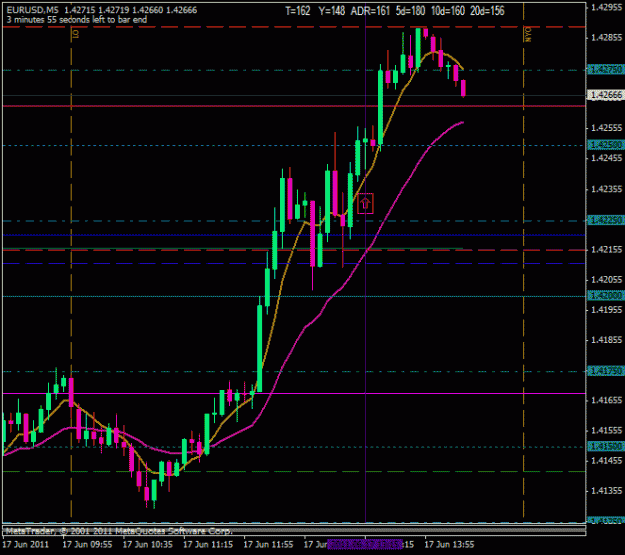The width and height of the screenshot is (625, 555).
Task: Click the '17 Jun 10:35' time label
Action: point(147,545)
